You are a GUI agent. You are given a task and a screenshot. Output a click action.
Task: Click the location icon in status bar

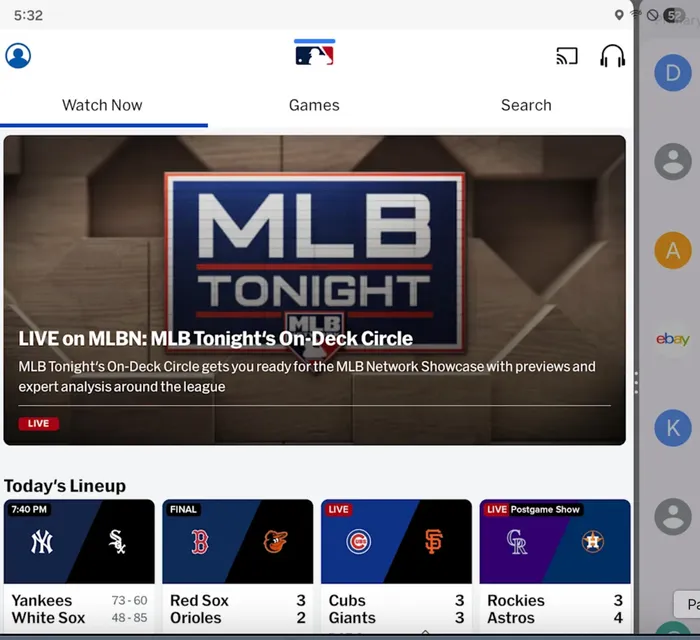(x=619, y=15)
